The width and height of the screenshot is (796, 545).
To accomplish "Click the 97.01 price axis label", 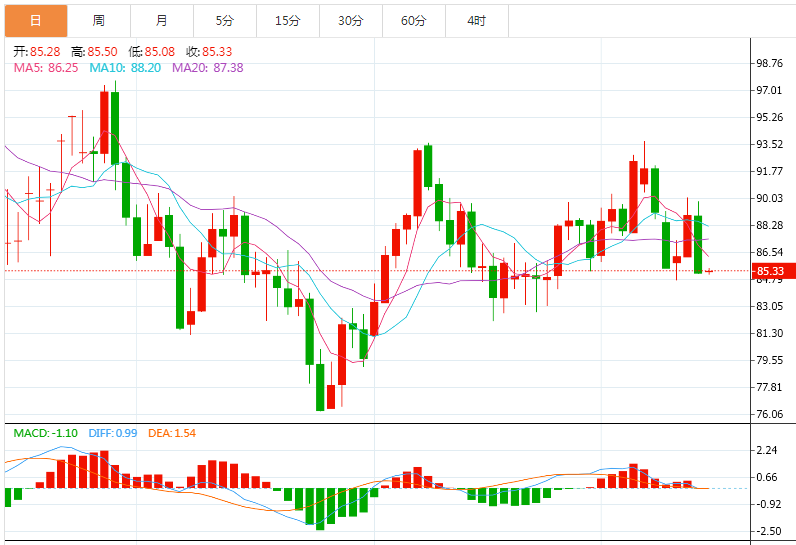I will click(x=770, y=90).
